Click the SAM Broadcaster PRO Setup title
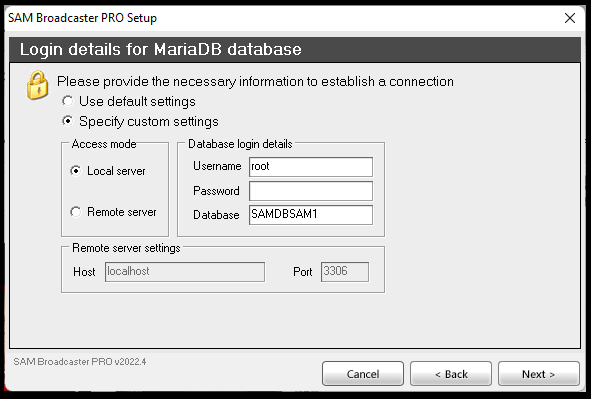591x399 pixels. [83, 18]
